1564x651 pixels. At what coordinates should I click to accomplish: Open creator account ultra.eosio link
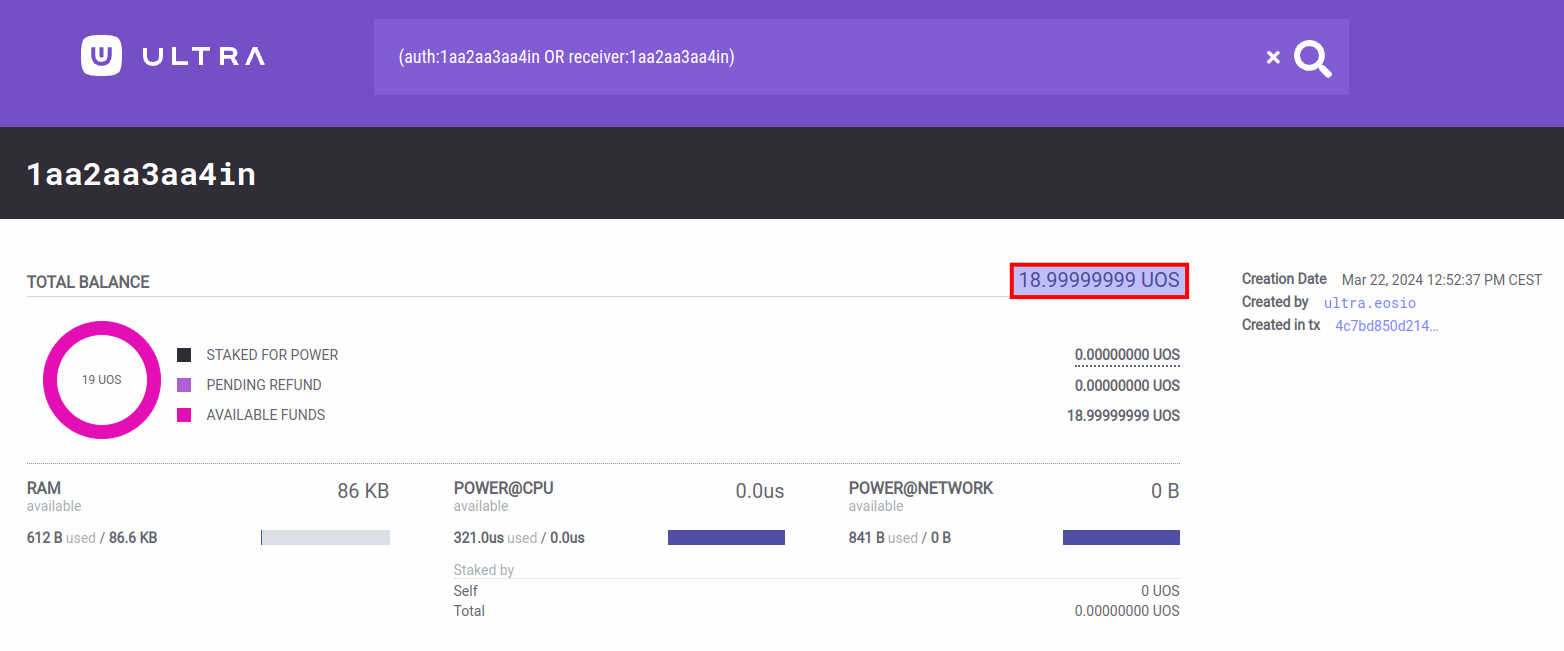(x=1370, y=303)
